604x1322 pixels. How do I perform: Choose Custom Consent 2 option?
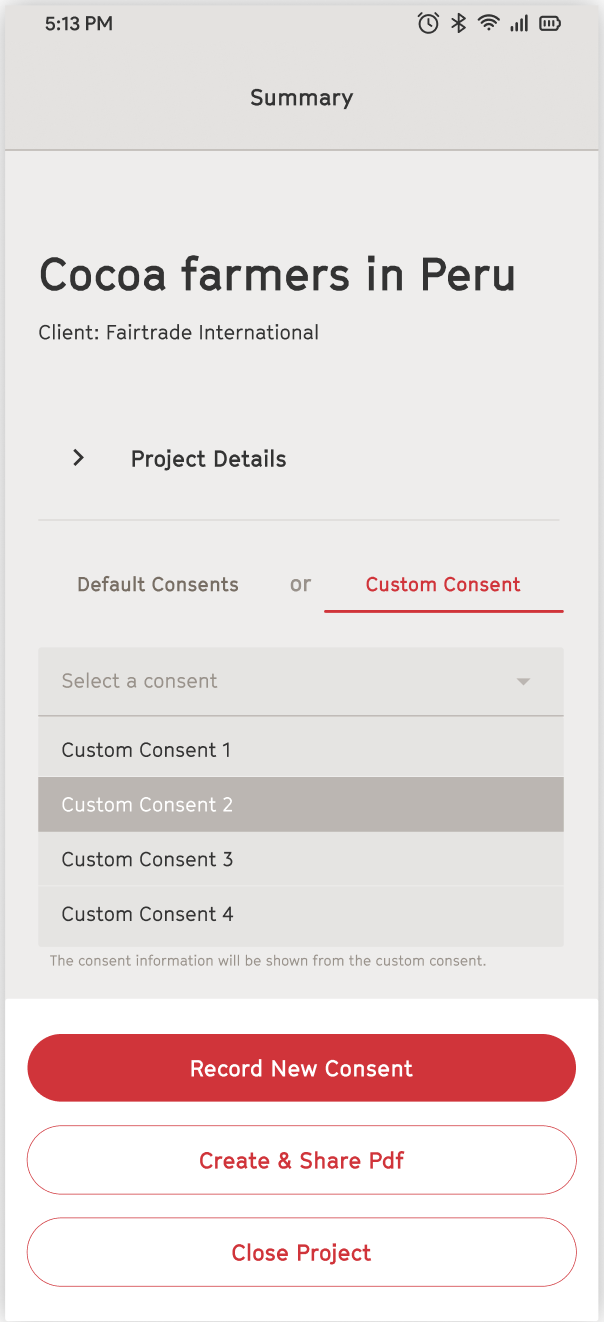tap(301, 805)
